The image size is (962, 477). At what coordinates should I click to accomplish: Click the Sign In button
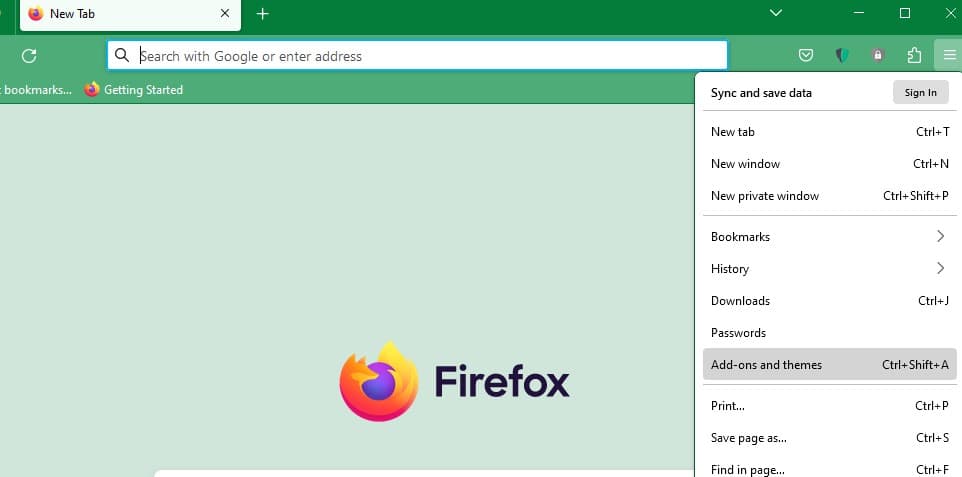pyautogui.click(x=920, y=93)
